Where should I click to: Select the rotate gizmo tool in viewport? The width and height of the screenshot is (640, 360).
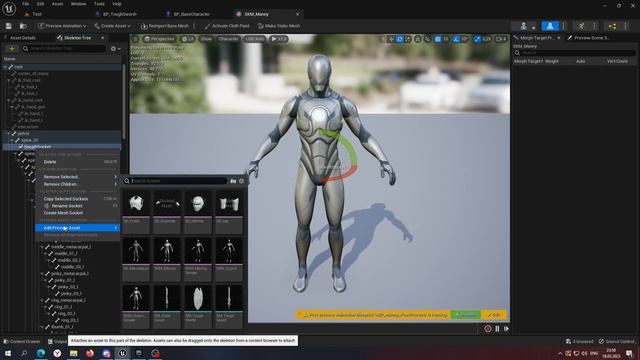[400, 39]
